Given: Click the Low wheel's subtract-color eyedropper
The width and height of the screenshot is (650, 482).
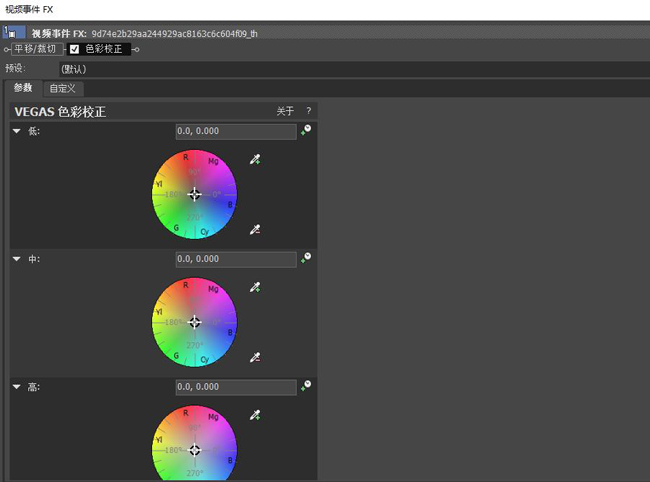Looking at the screenshot, I should (x=255, y=229).
